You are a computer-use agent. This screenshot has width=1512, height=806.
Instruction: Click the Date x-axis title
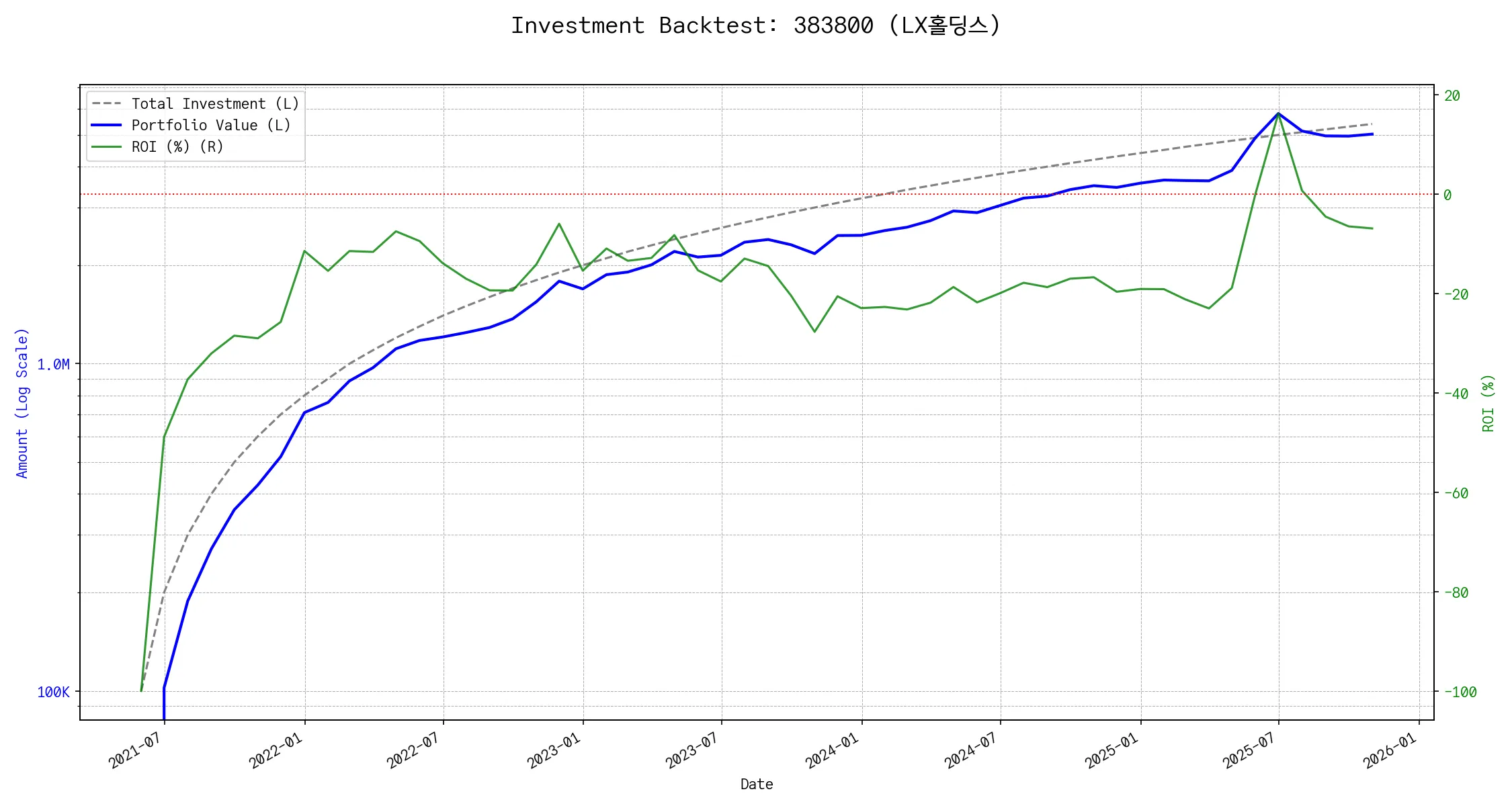point(757,785)
